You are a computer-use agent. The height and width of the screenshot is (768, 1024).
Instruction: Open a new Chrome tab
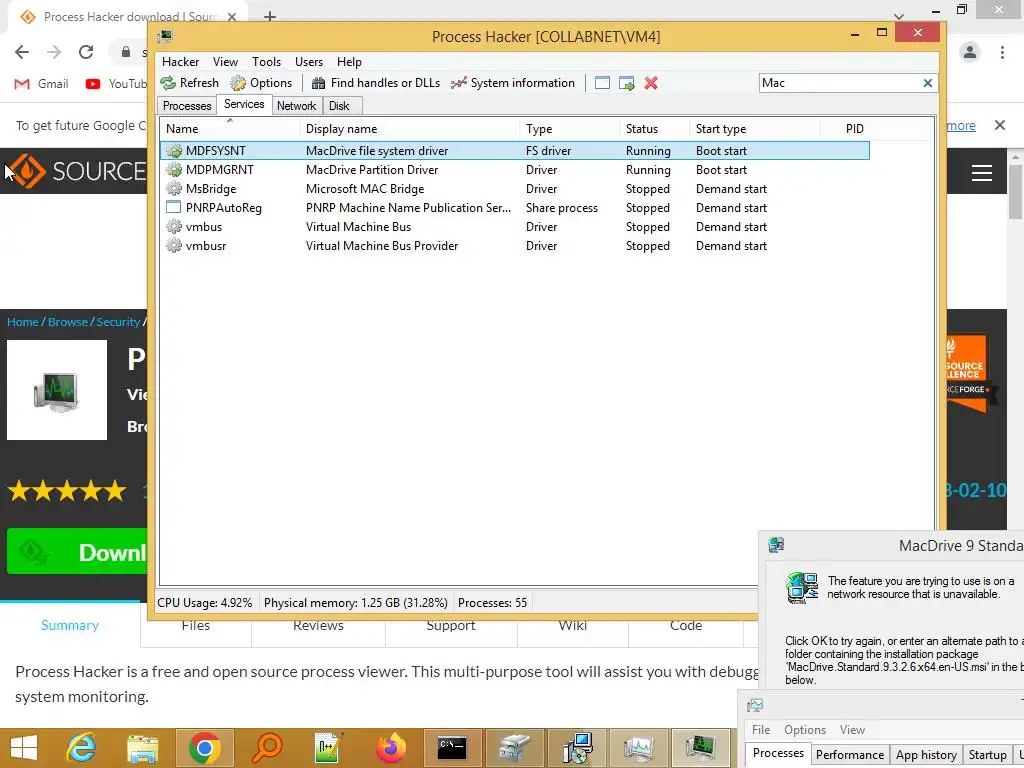[270, 17]
